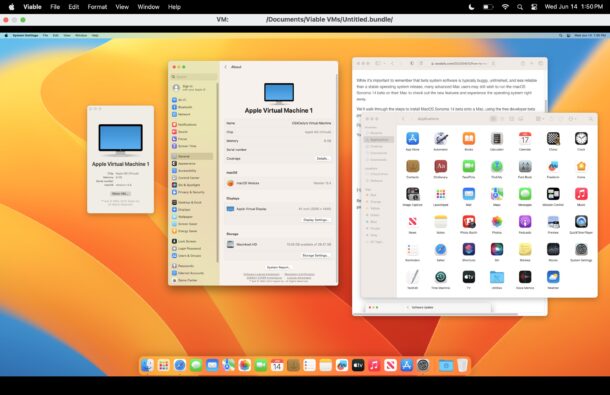
Task: Open the View menu in host menu bar
Action: [x=122, y=7]
